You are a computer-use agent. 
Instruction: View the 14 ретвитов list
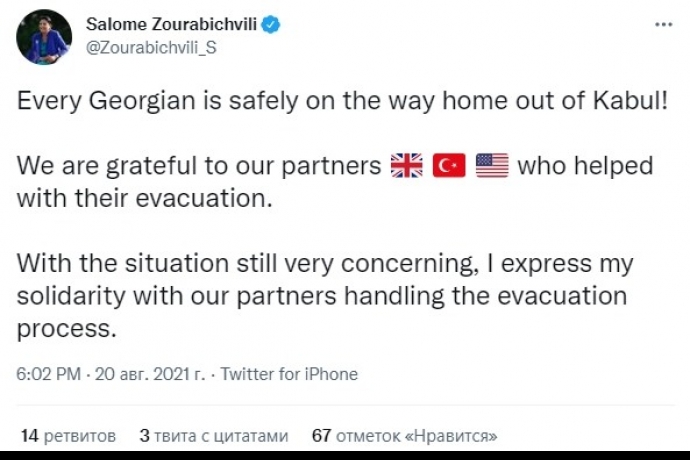[68, 436]
